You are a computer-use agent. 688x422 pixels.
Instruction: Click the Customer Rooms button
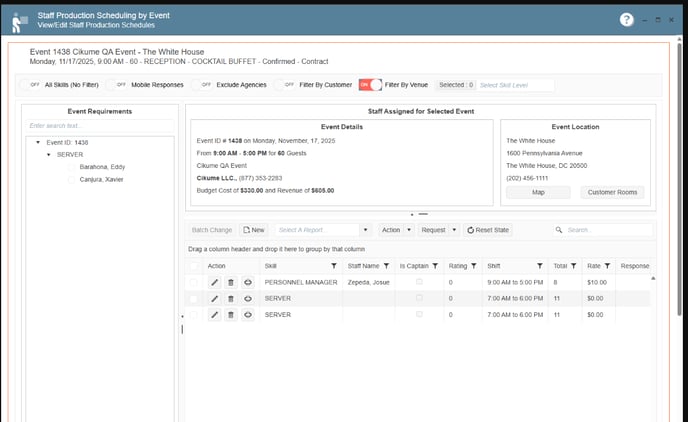click(612, 192)
